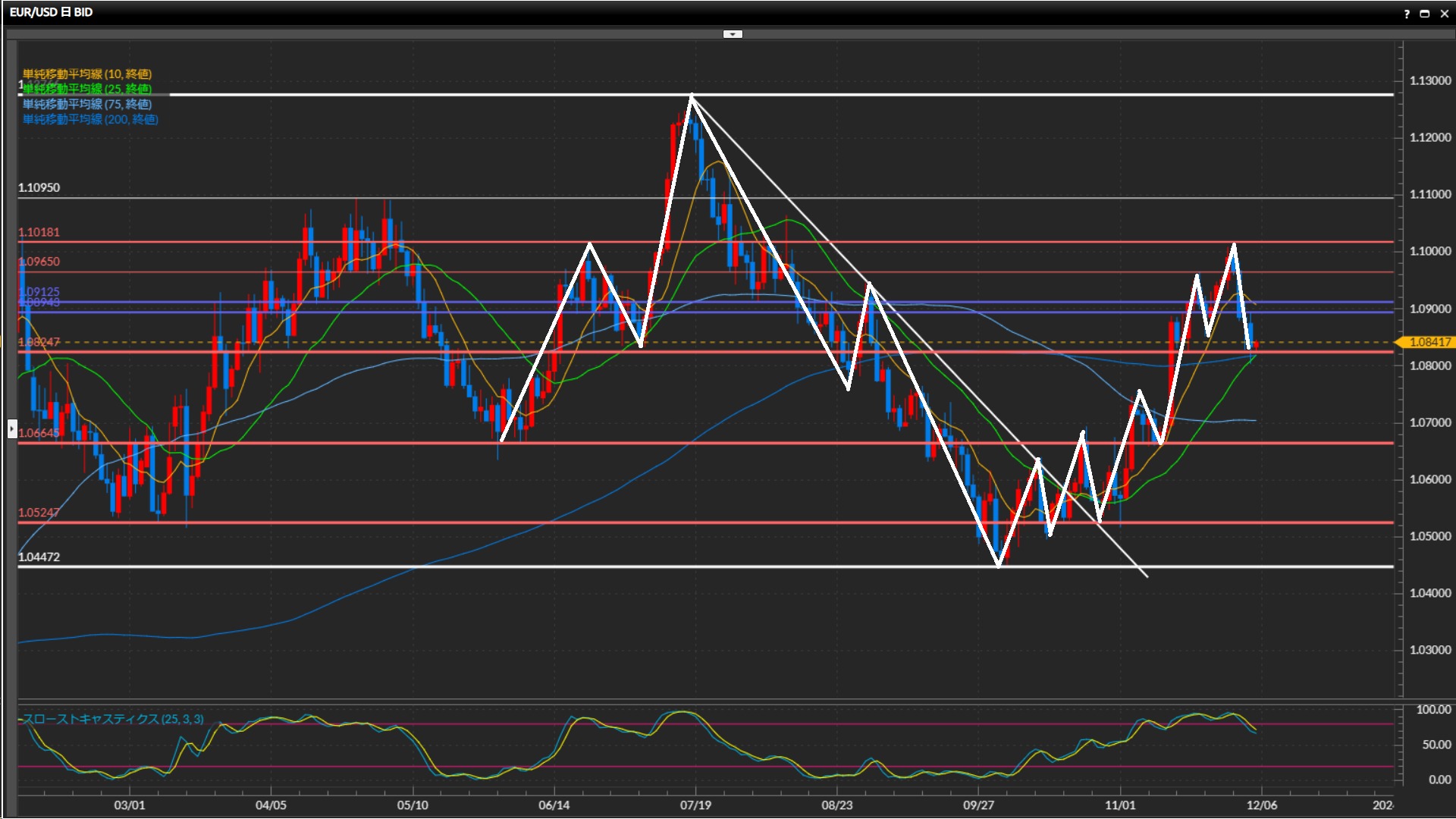Select the 25-period moving average label
1456x819 pixels.
click(x=87, y=89)
